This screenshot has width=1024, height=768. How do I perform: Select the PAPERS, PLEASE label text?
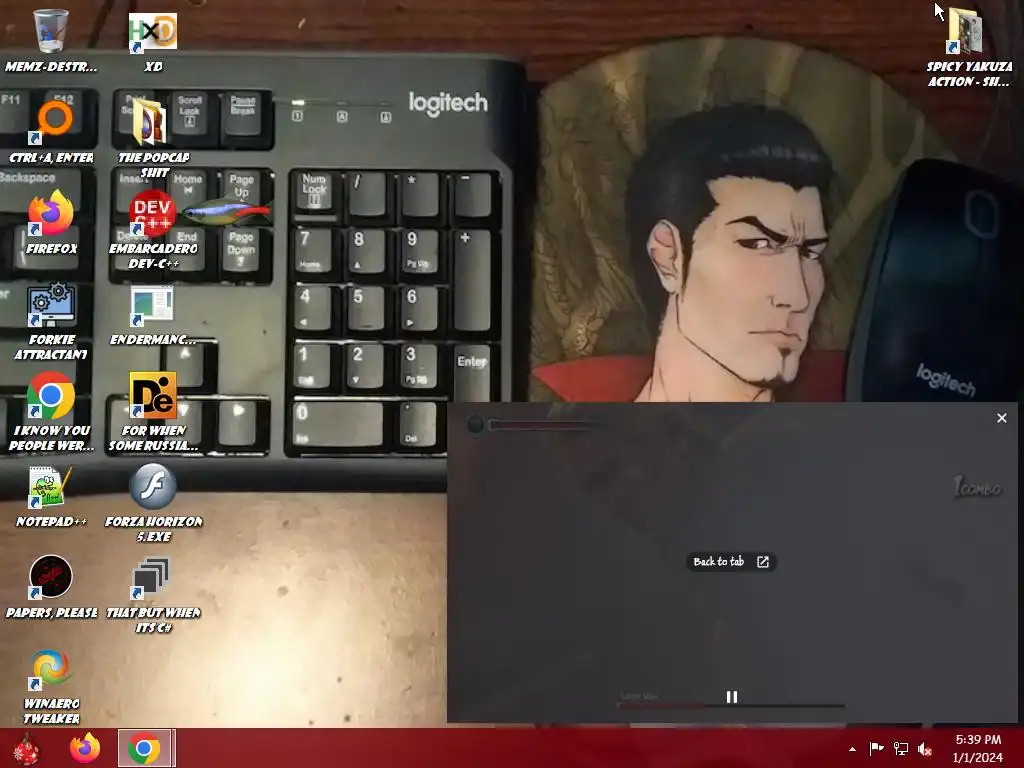tap(52, 613)
